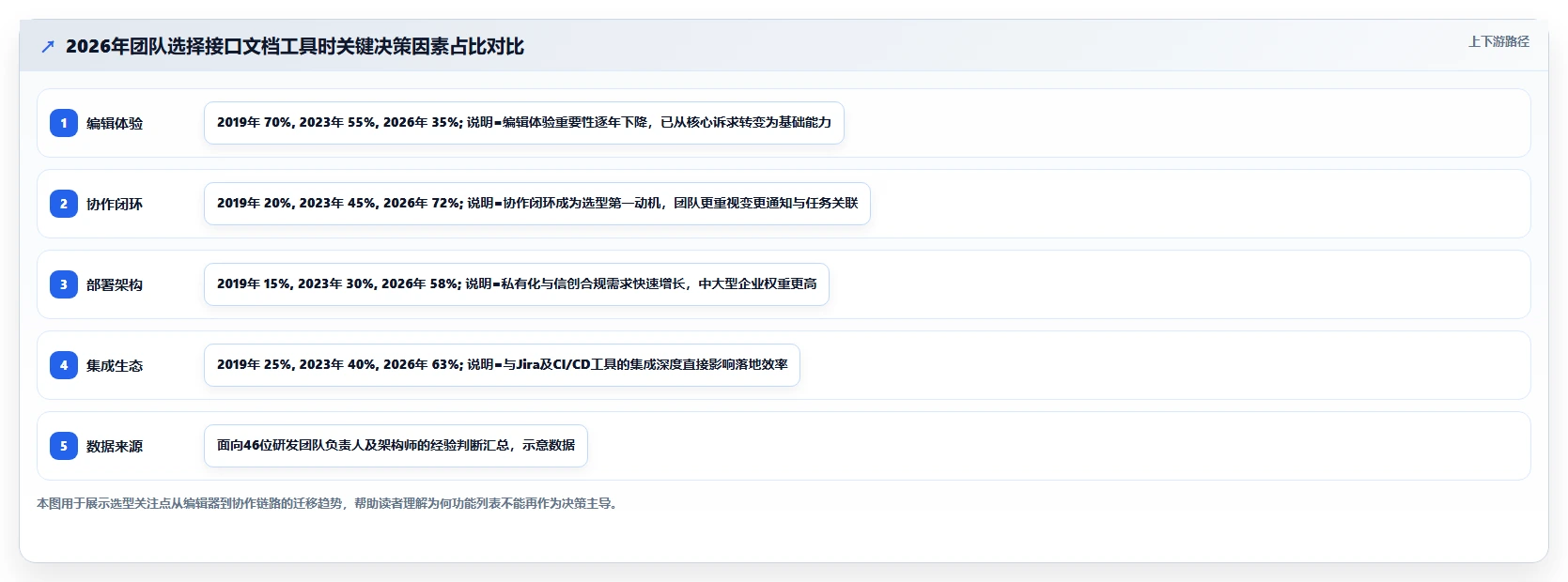Click the 编辑体验 label

point(115,123)
